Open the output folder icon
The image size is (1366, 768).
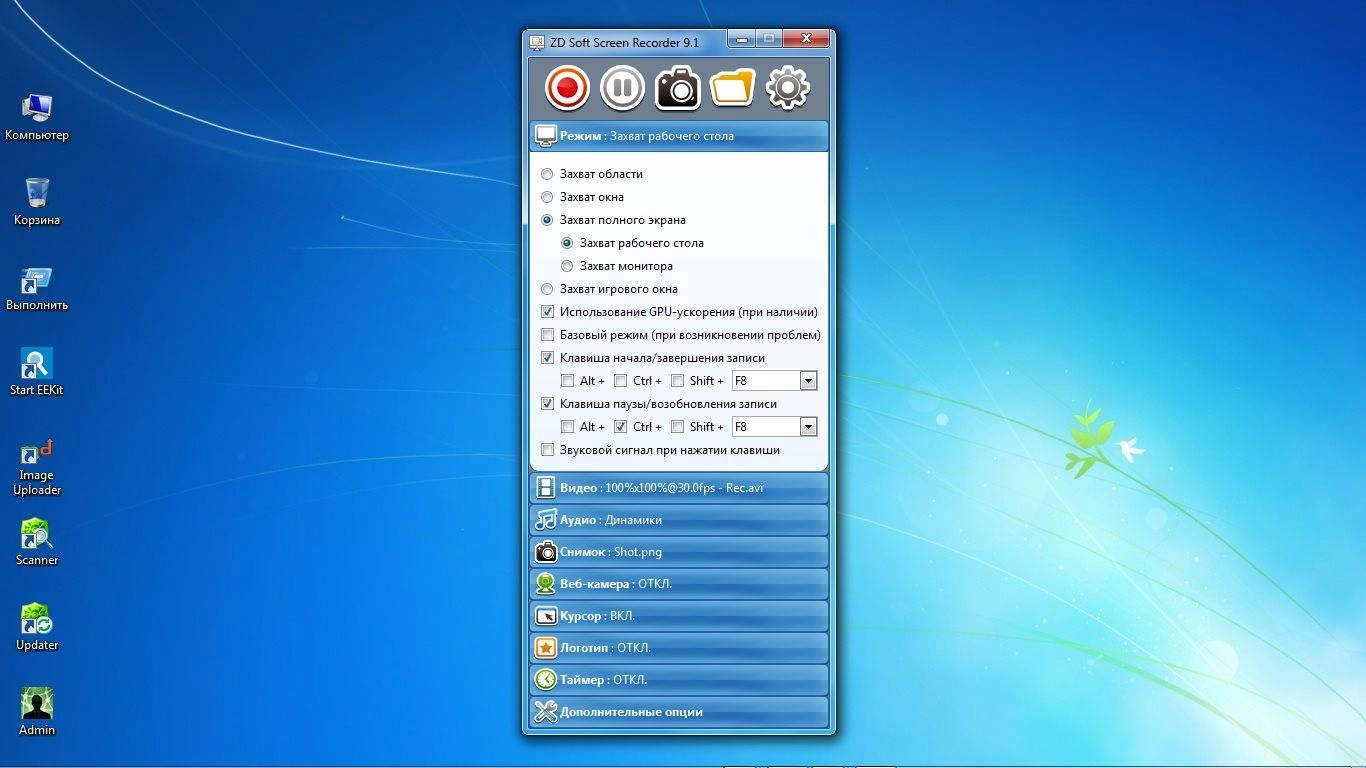tap(732, 88)
